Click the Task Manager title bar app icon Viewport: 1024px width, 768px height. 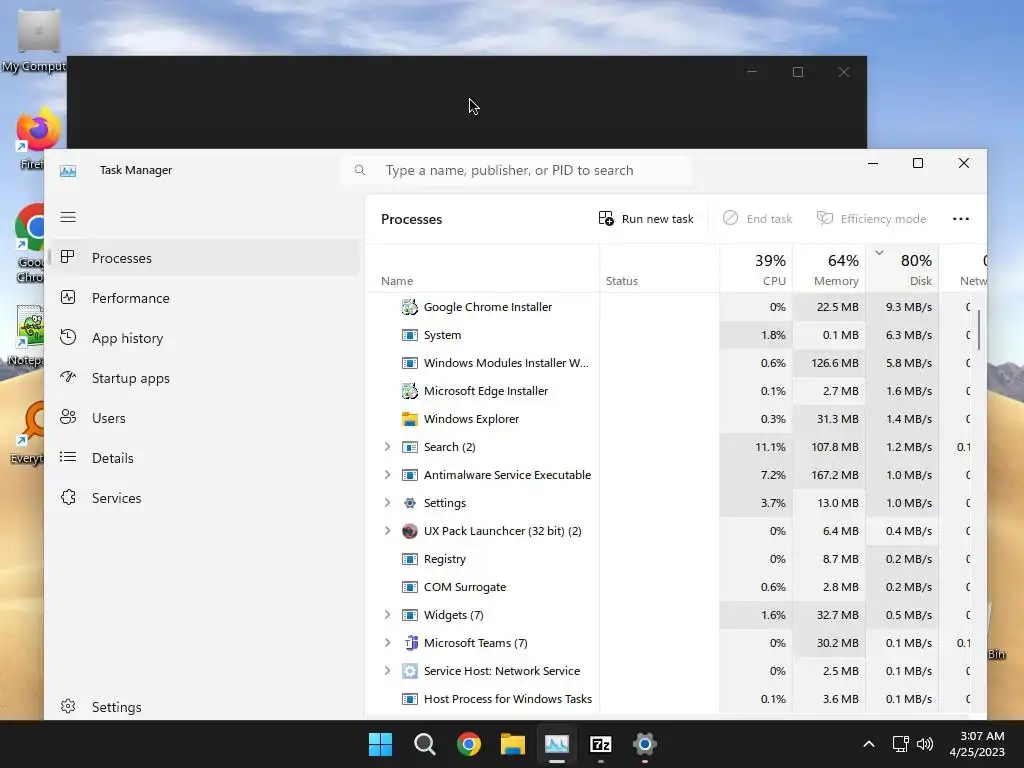(x=68, y=171)
